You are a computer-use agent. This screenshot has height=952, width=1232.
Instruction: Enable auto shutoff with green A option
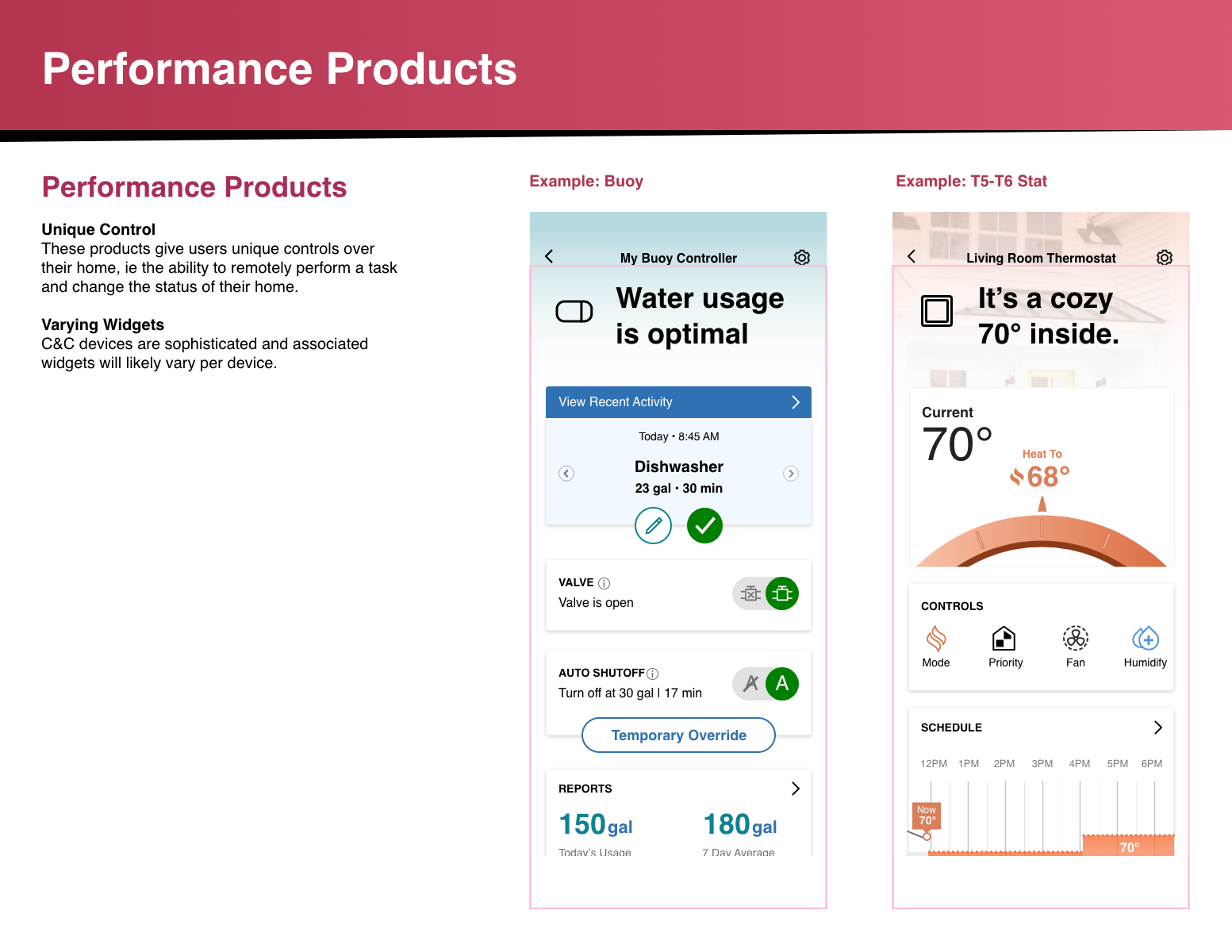click(782, 684)
